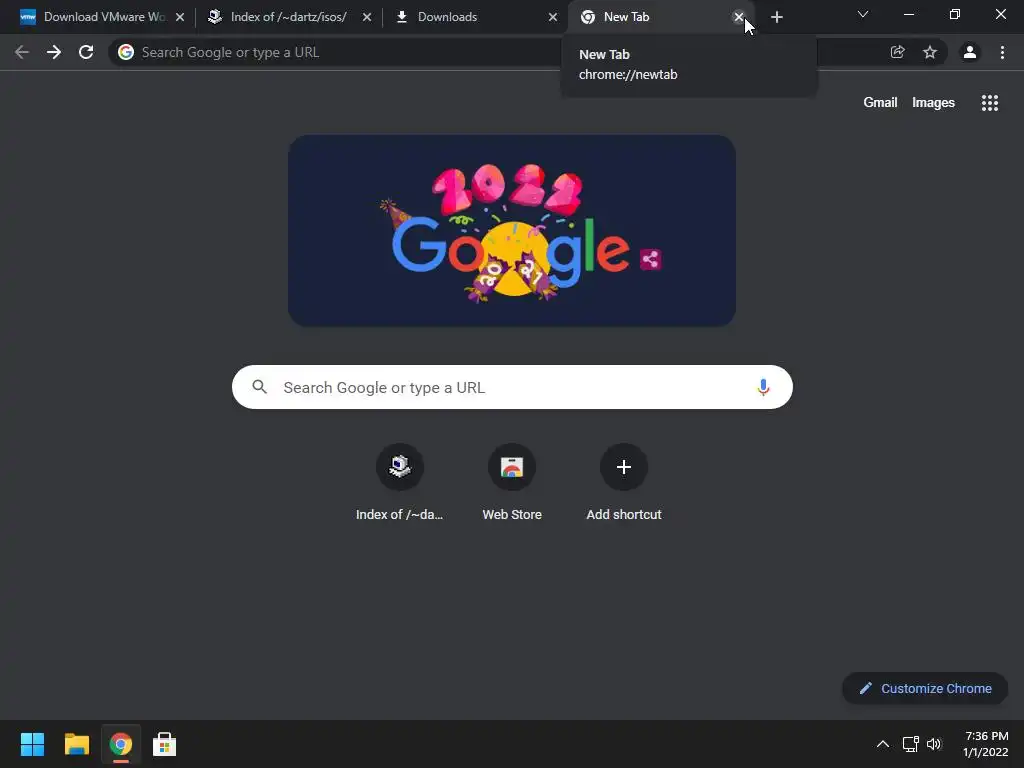This screenshot has width=1024, height=768.
Task: Open the Windows Start menu
Action: coord(32,744)
